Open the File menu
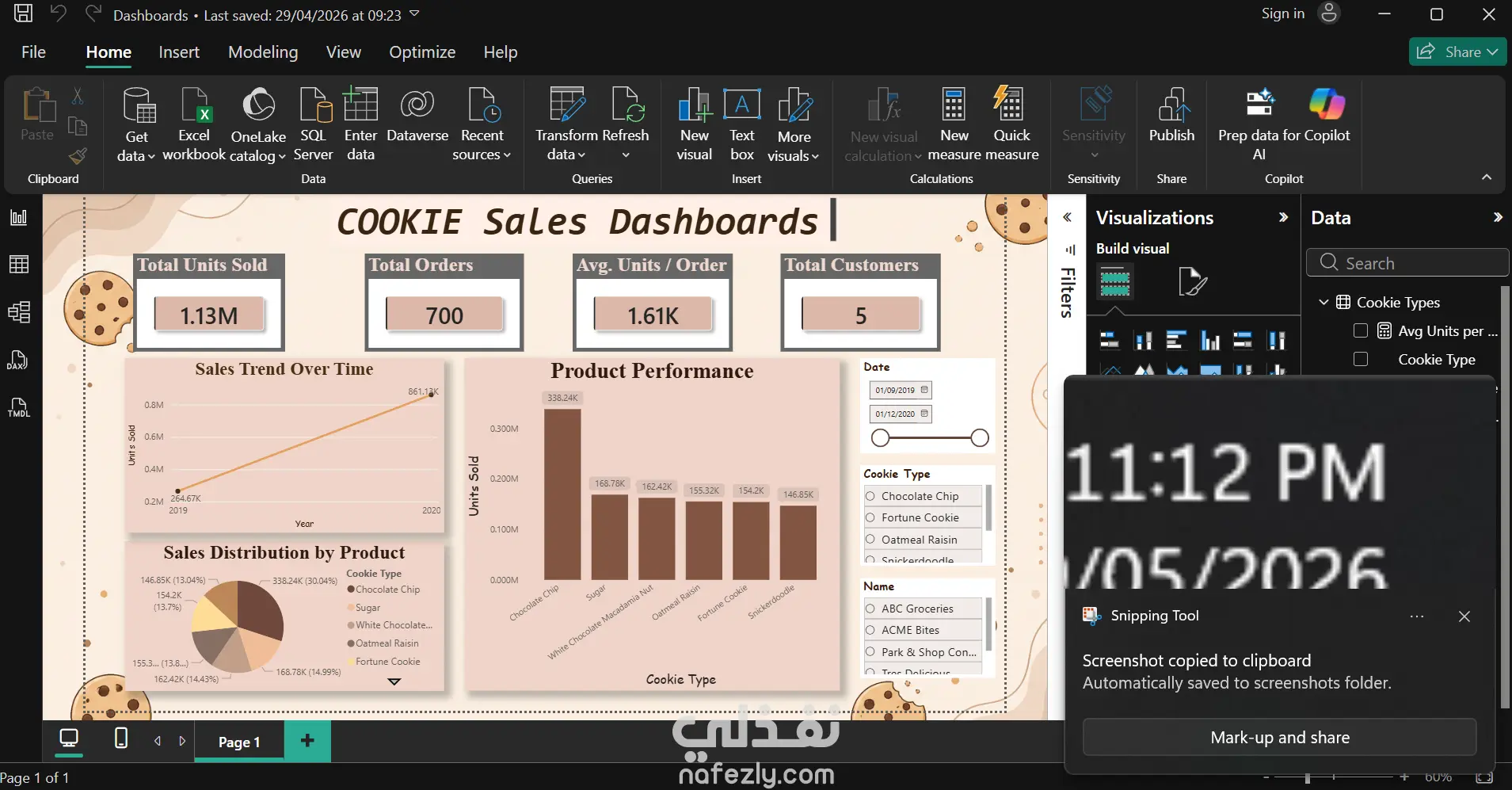Viewport: 1512px width, 790px height. pyautogui.click(x=33, y=52)
